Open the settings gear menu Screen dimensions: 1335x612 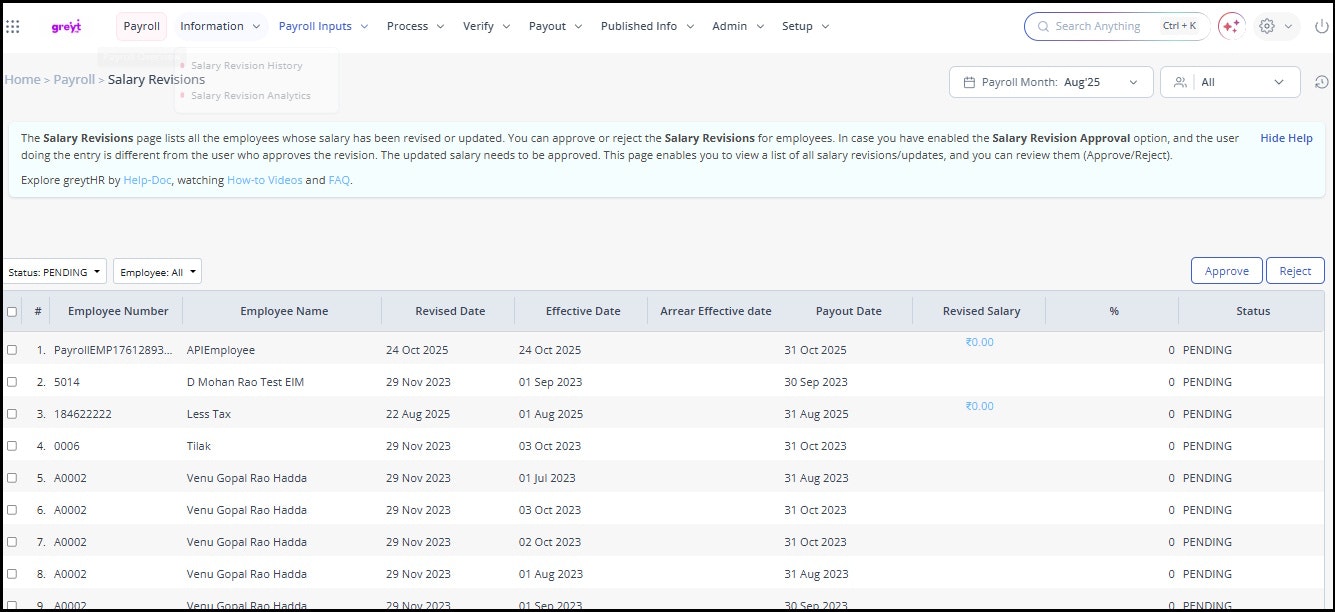pyautogui.click(x=1267, y=27)
